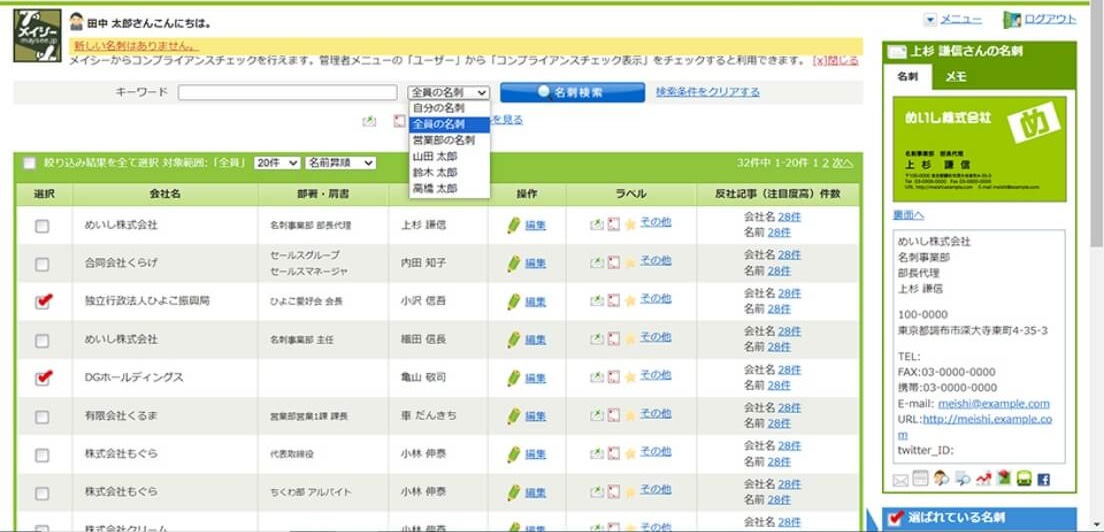The height and width of the screenshot is (532, 1104).
Task: Select 営業部の名刺 from the open dropdown list
Action: click(443, 140)
